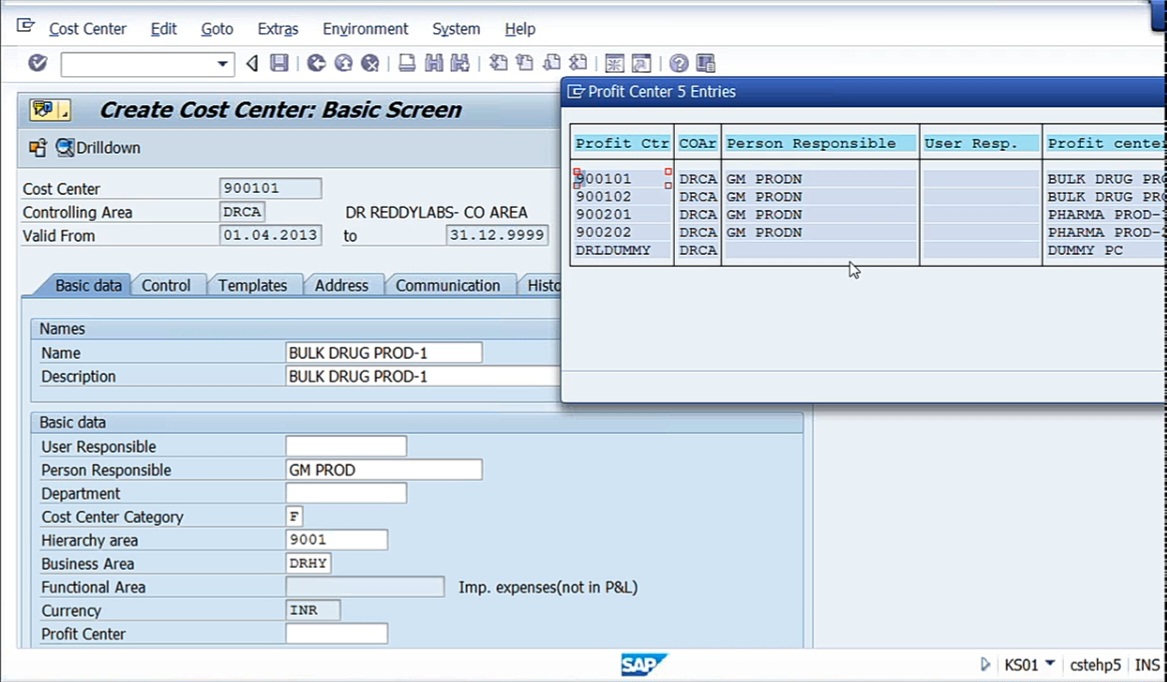Image resolution: width=1167 pixels, height=682 pixels.
Task: Click the Customize Local Layout icon
Action: point(706,63)
